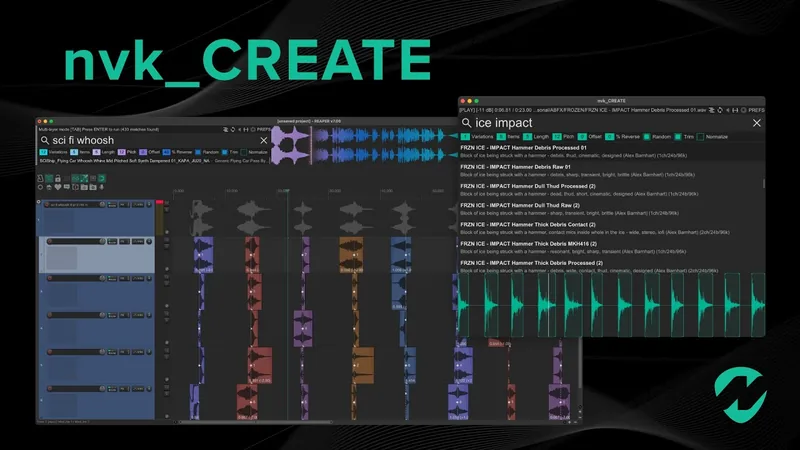Click the Items number box in nvk_CREATE
800x450 pixels.
pos(501,137)
